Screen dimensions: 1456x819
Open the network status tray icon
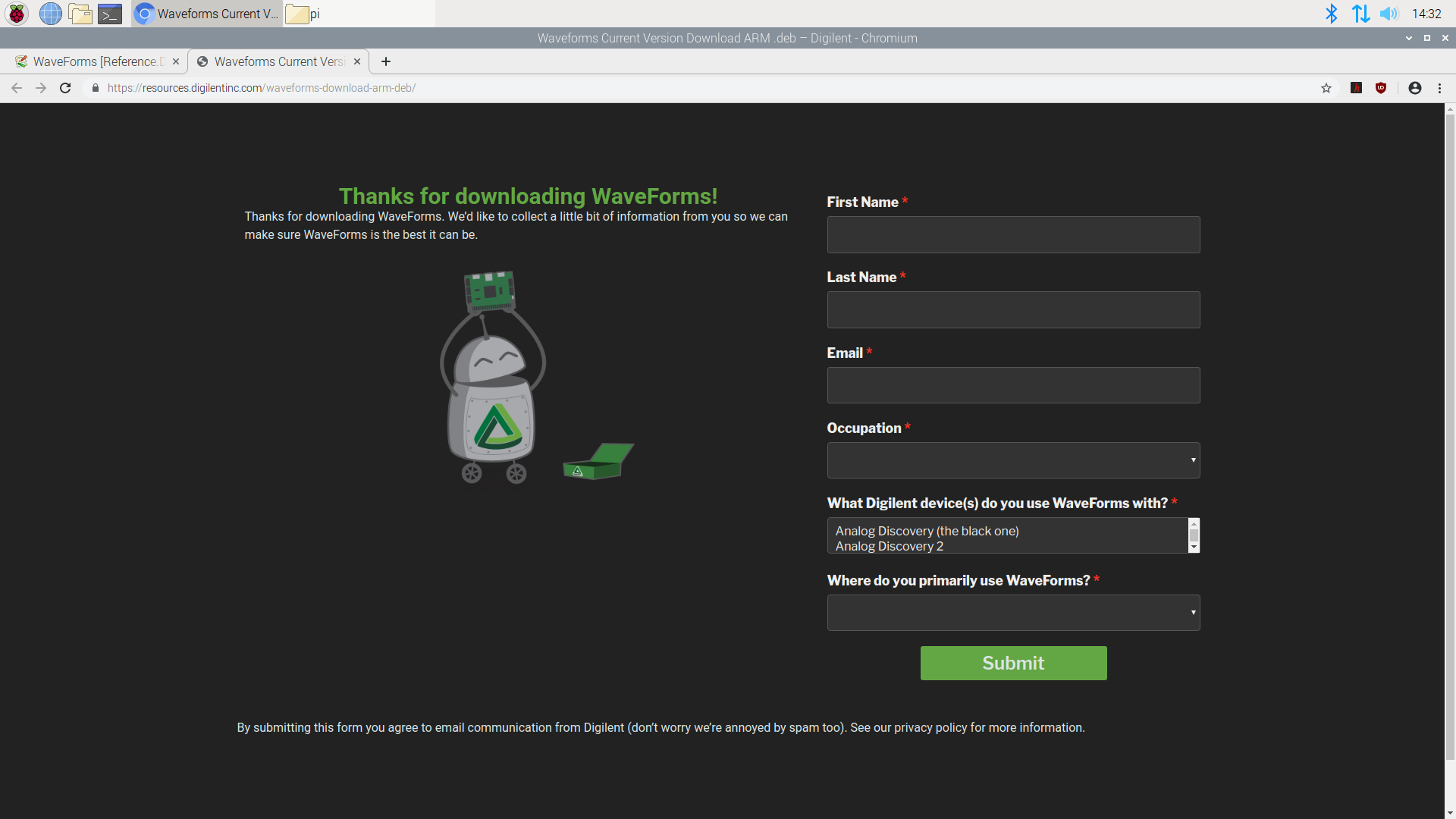tap(1360, 14)
